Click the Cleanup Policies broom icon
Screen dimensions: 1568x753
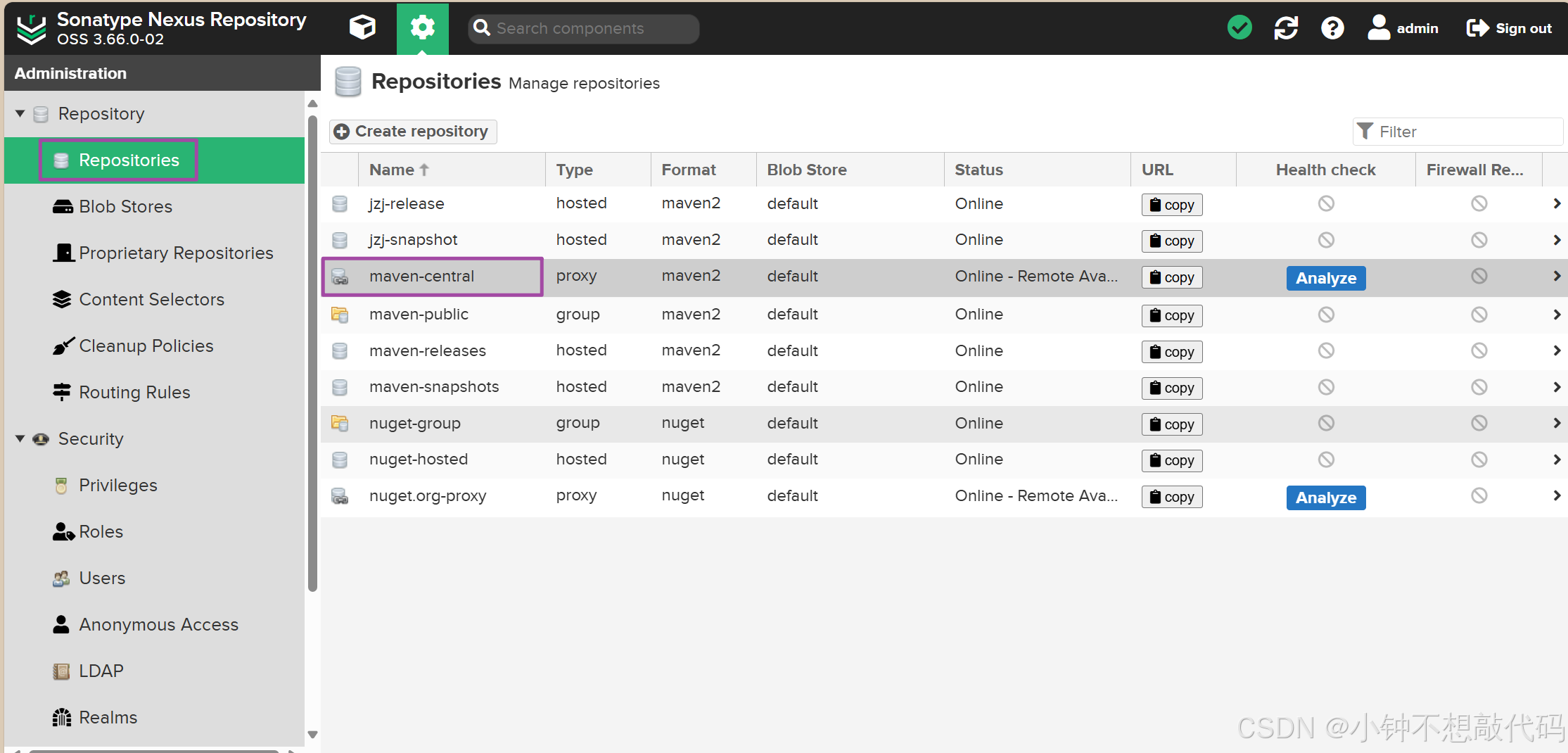(62, 346)
